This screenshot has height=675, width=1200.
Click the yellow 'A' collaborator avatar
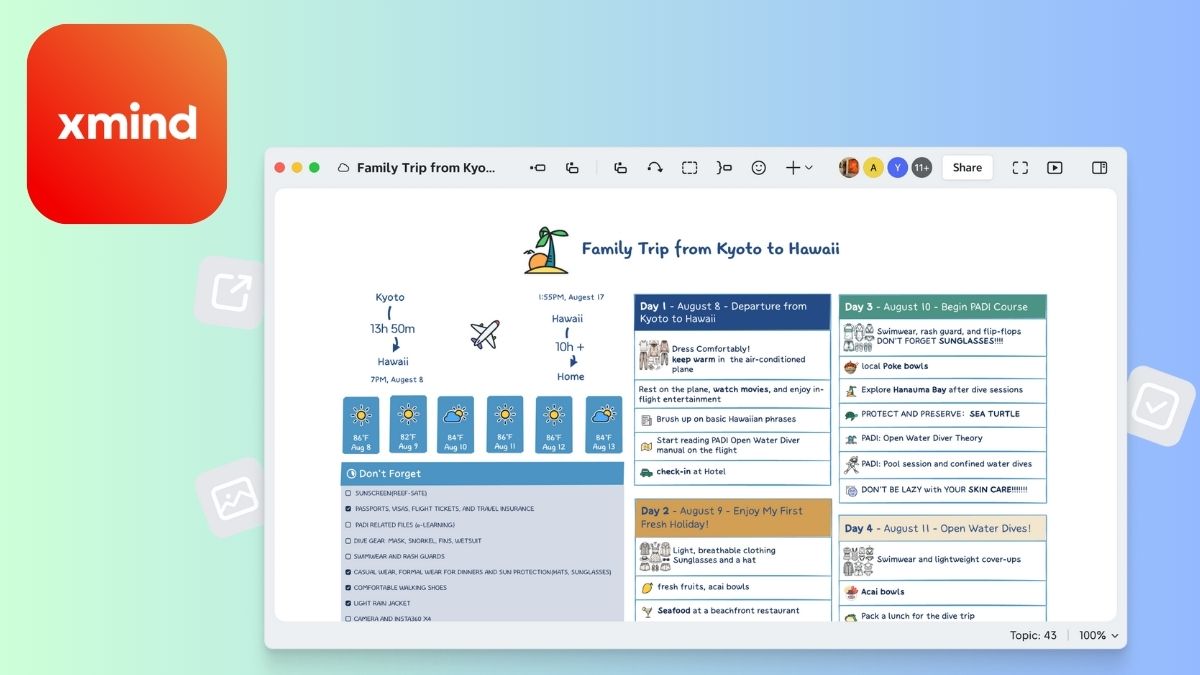pyautogui.click(x=873, y=168)
